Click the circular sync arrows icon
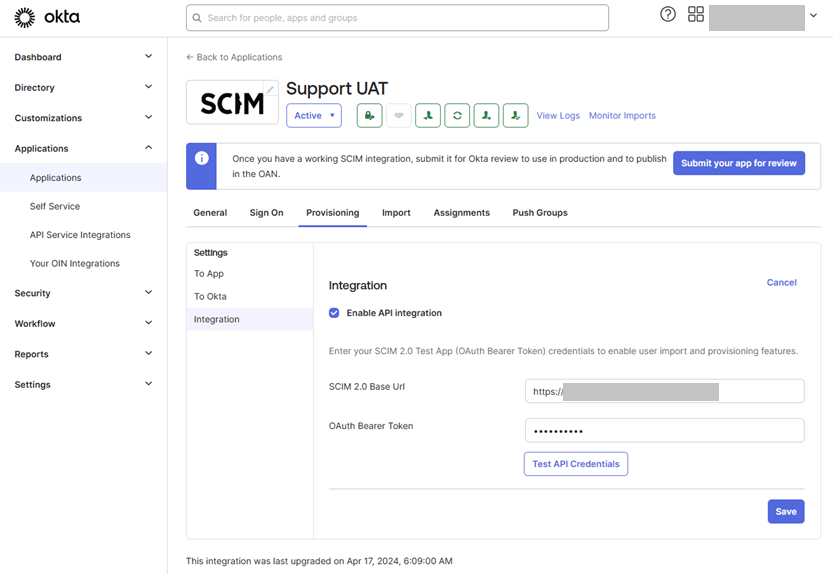The height and width of the screenshot is (574, 833). 457,116
